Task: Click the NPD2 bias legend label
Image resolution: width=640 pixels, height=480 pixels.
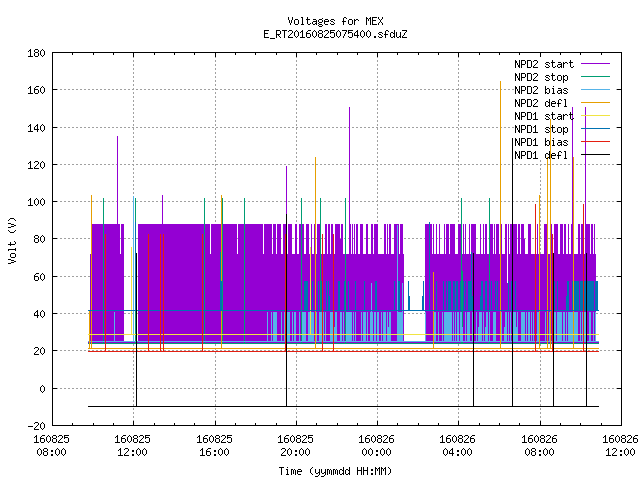Action: click(541, 90)
